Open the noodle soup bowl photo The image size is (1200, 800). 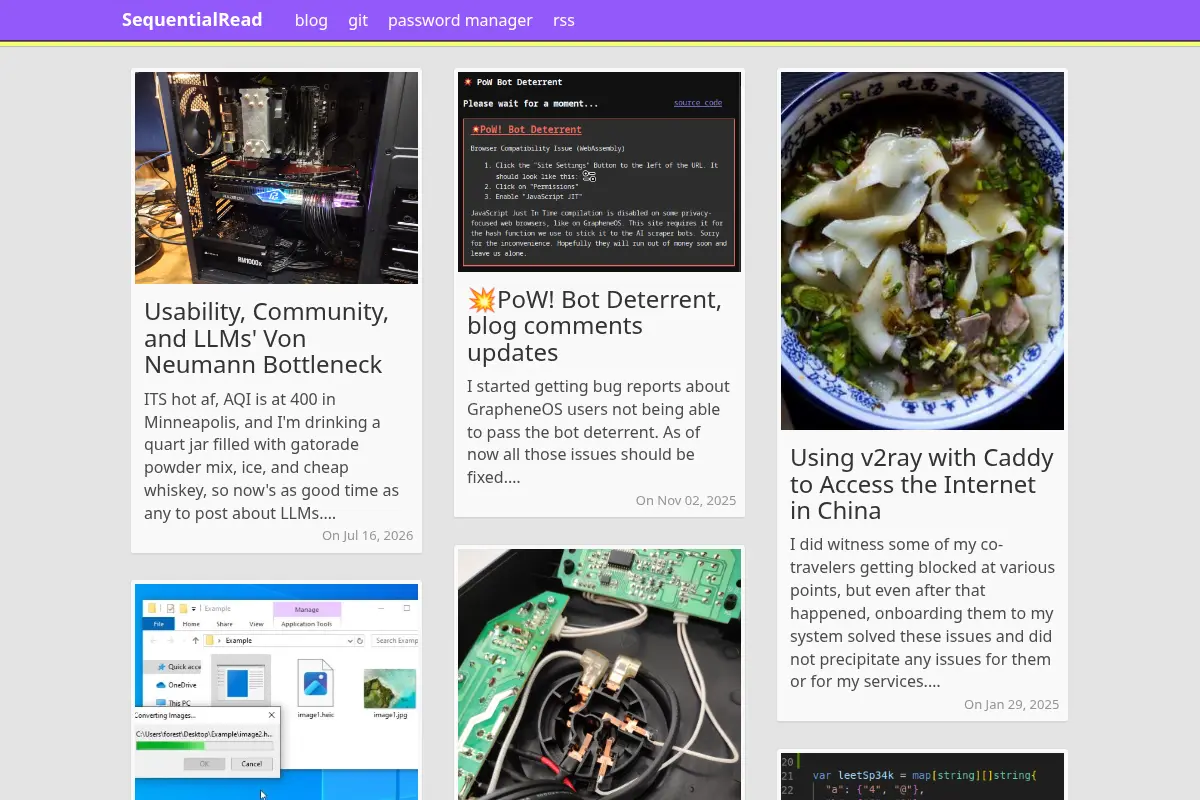[x=922, y=251]
